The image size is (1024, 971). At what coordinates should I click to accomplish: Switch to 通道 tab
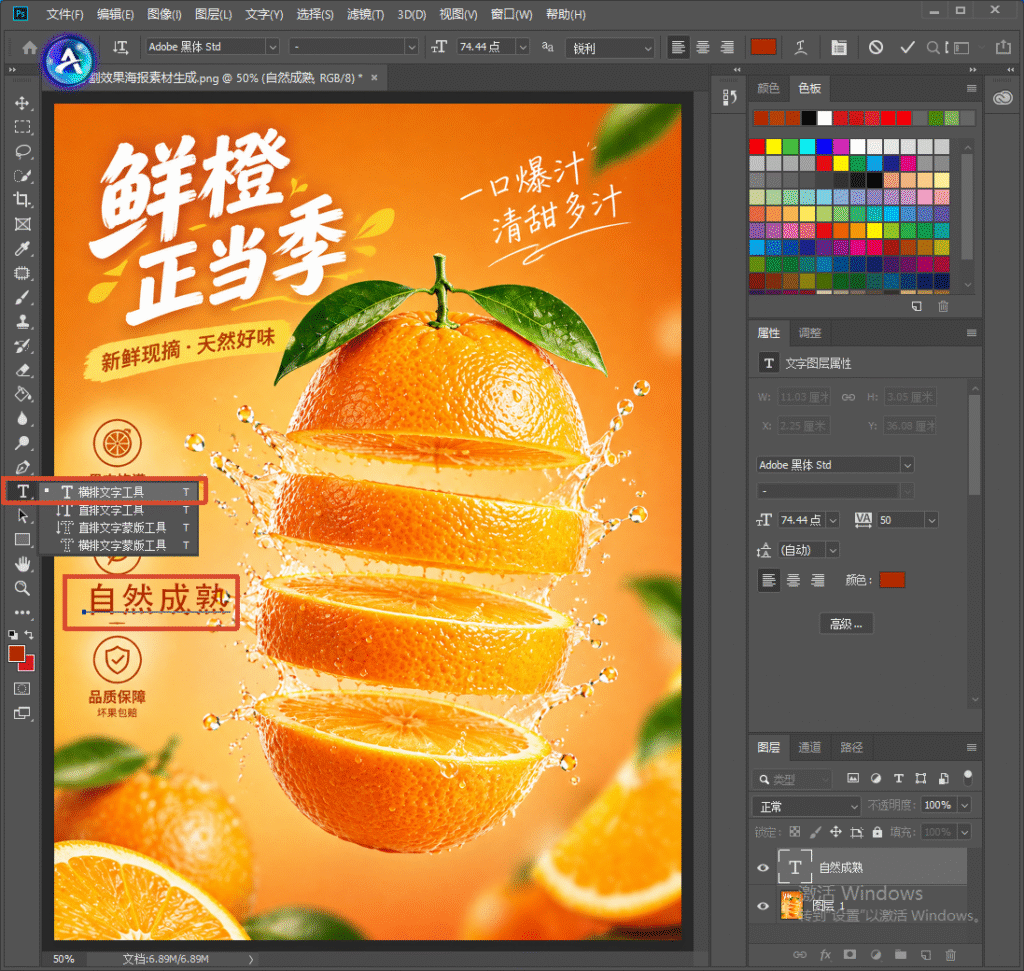[x=809, y=747]
